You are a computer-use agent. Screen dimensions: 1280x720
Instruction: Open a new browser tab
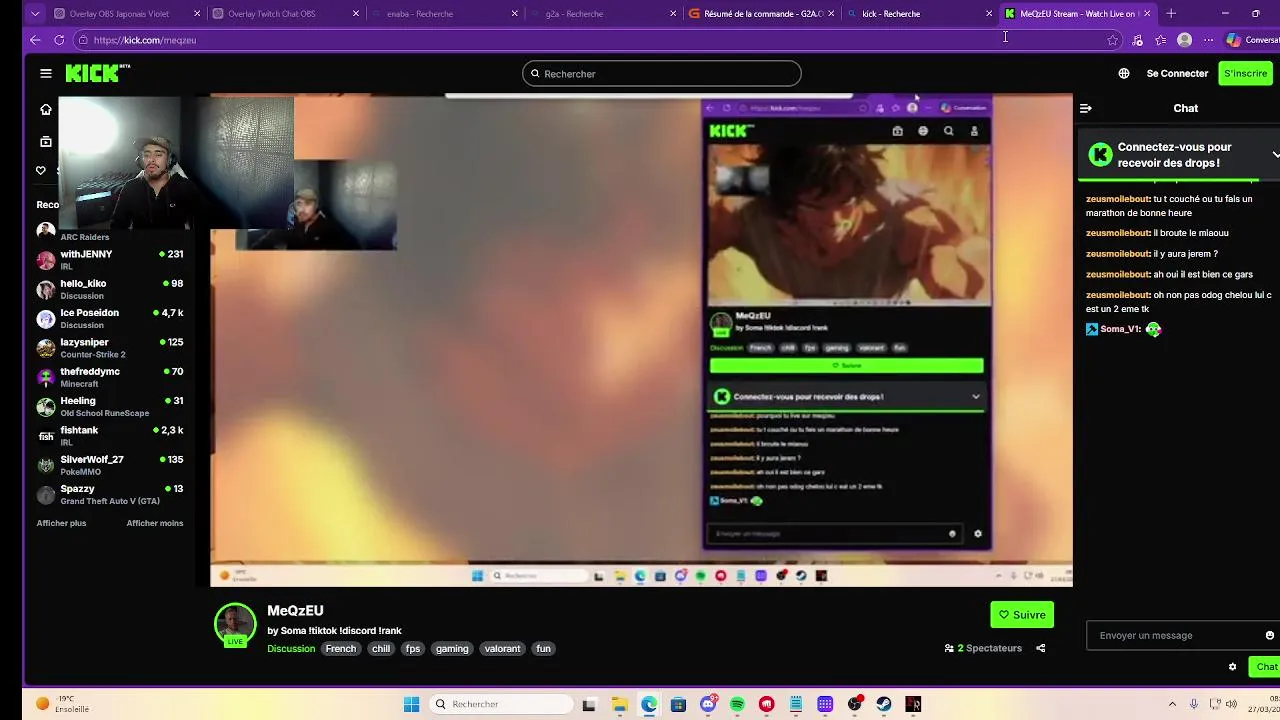point(1171,14)
